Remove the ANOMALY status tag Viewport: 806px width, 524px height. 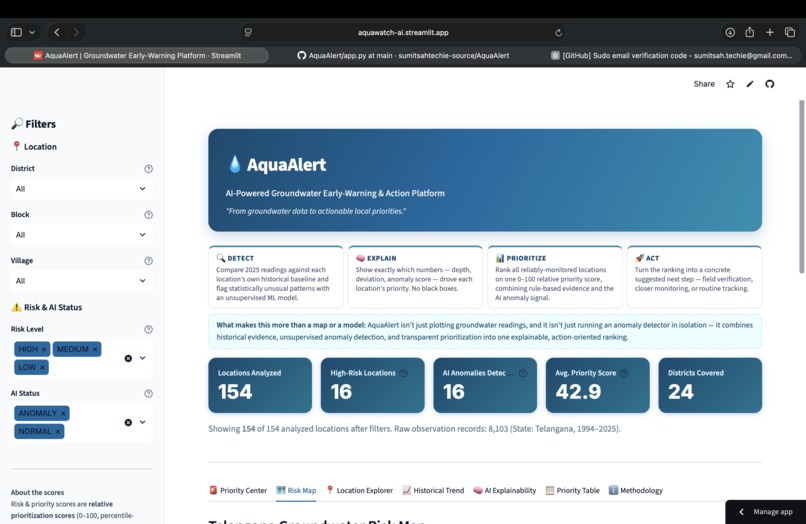[x=63, y=413]
